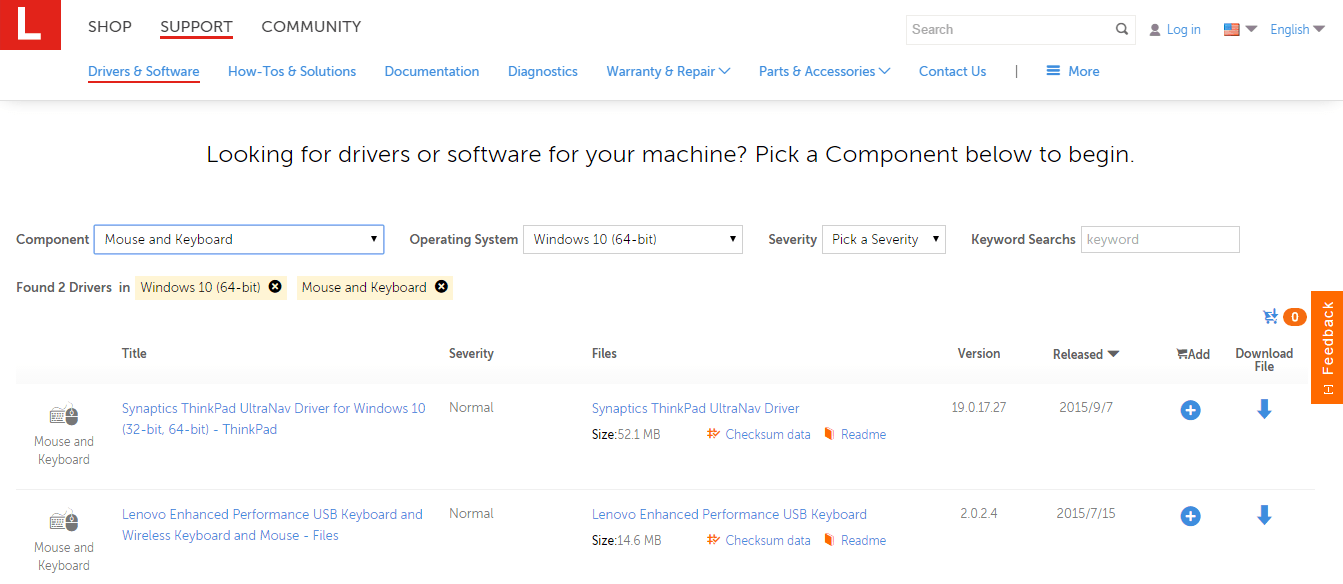Sort drivers by Released date
Screen dimensions: 1343x584
[x=1086, y=354]
